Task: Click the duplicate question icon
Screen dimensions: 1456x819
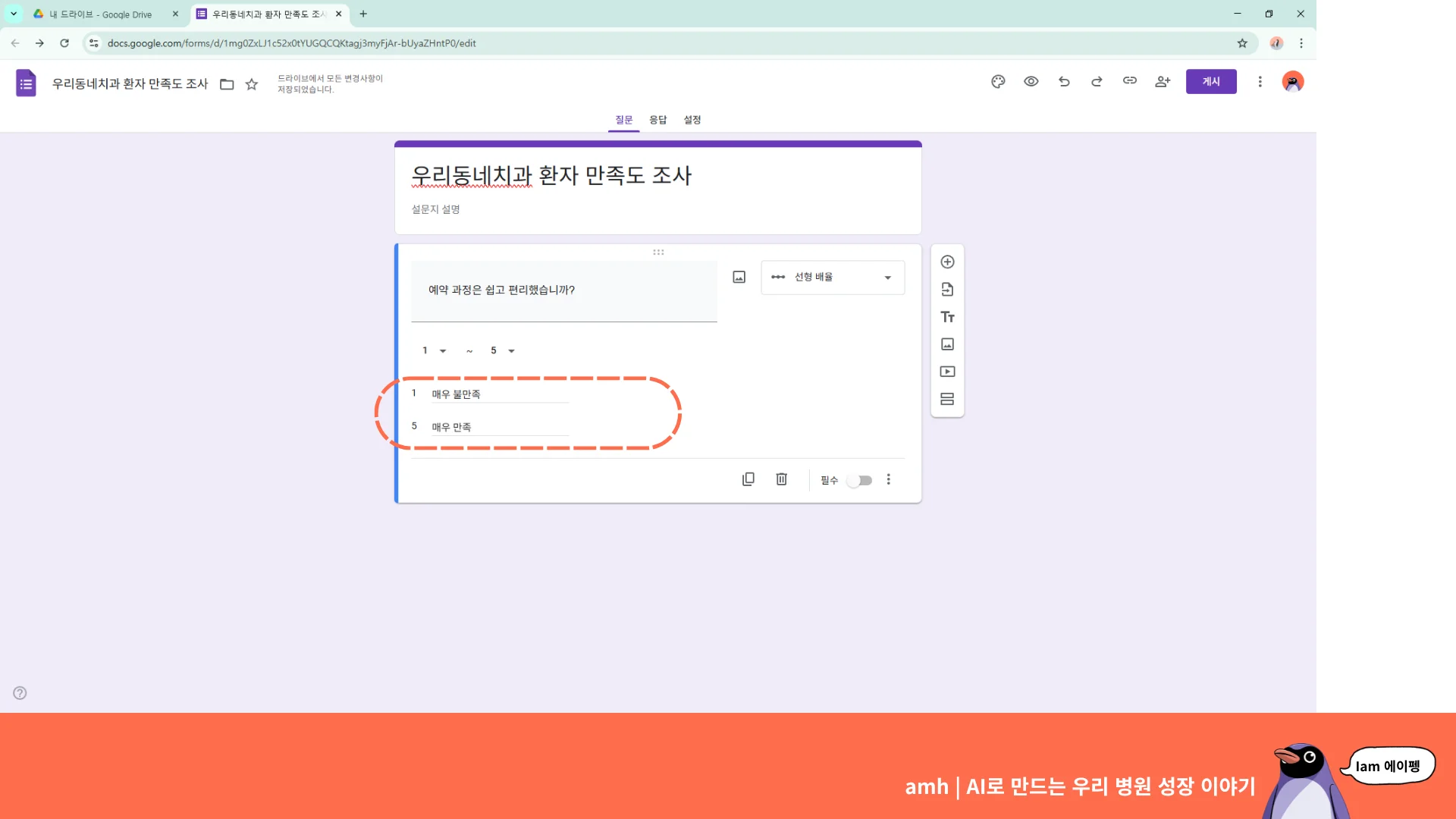Action: [x=748, y=479]
